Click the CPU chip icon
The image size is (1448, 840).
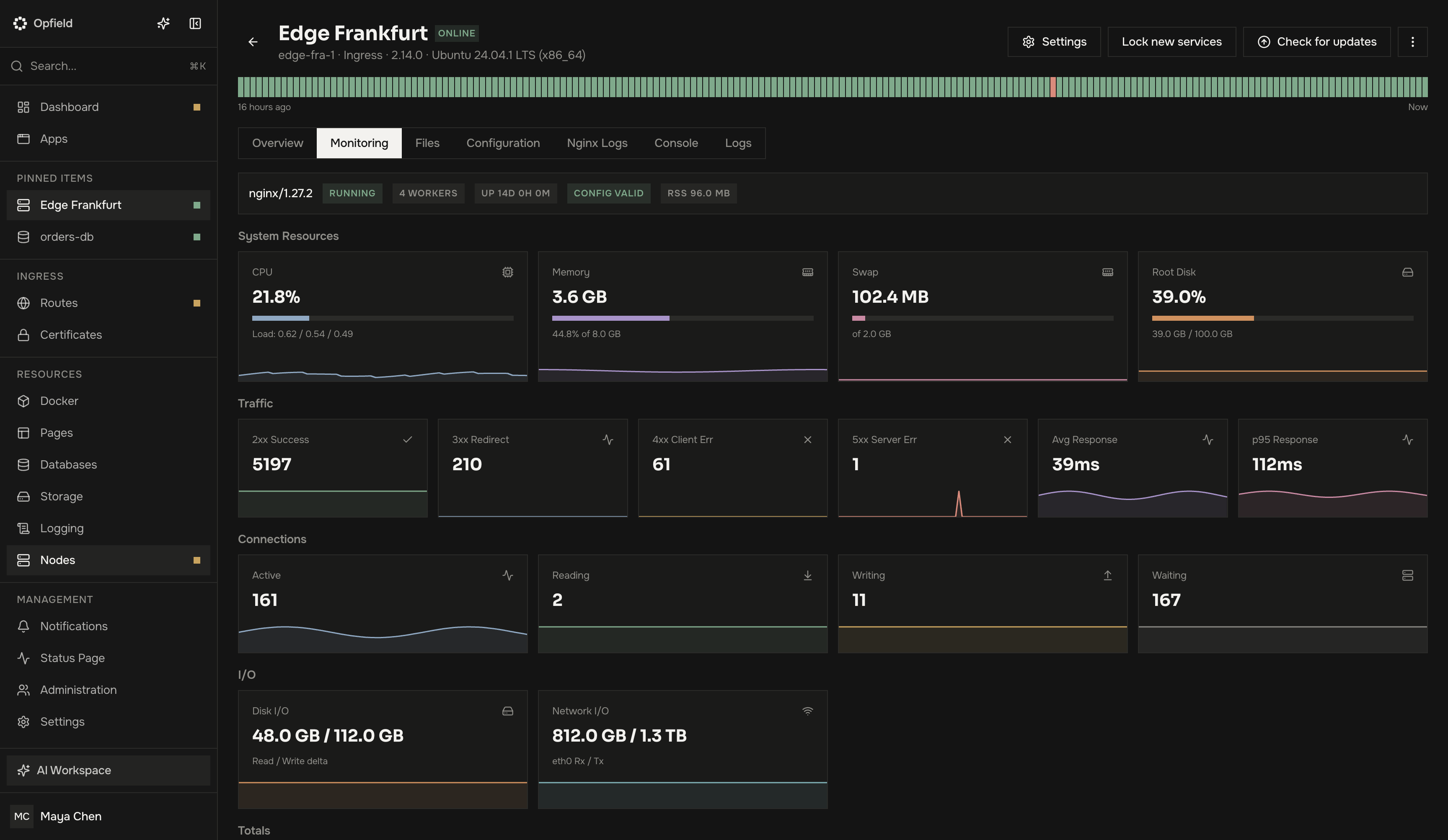[x=507, y=272]
